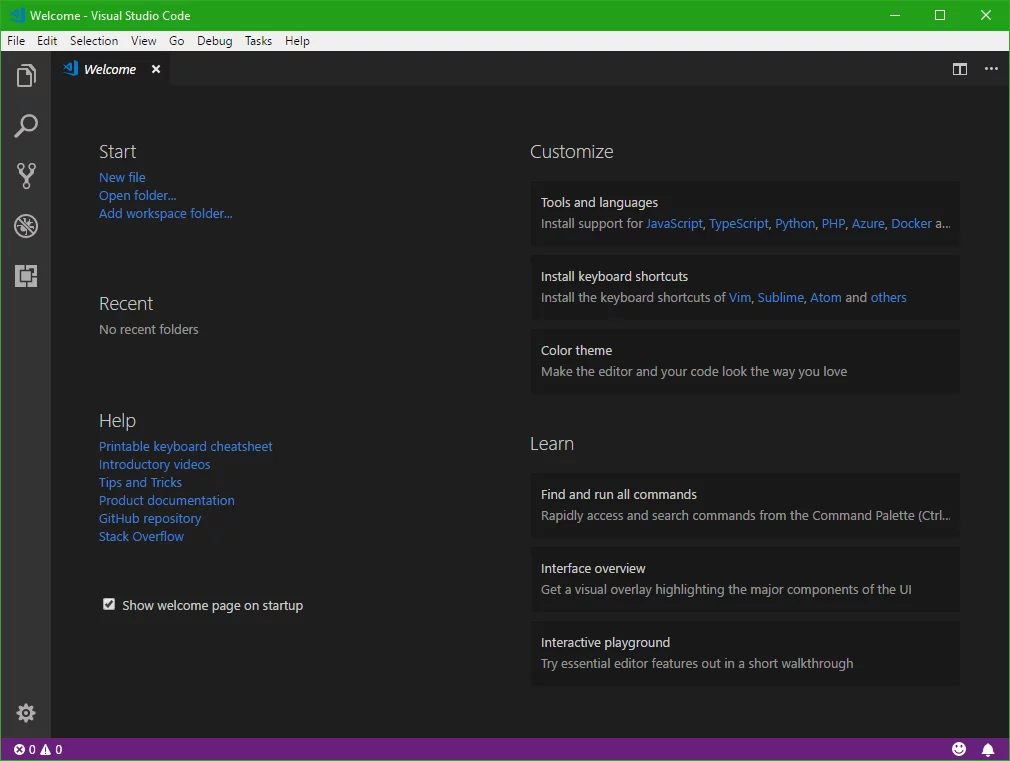
Task: Open the Source Control view icon
Action: 26,176
